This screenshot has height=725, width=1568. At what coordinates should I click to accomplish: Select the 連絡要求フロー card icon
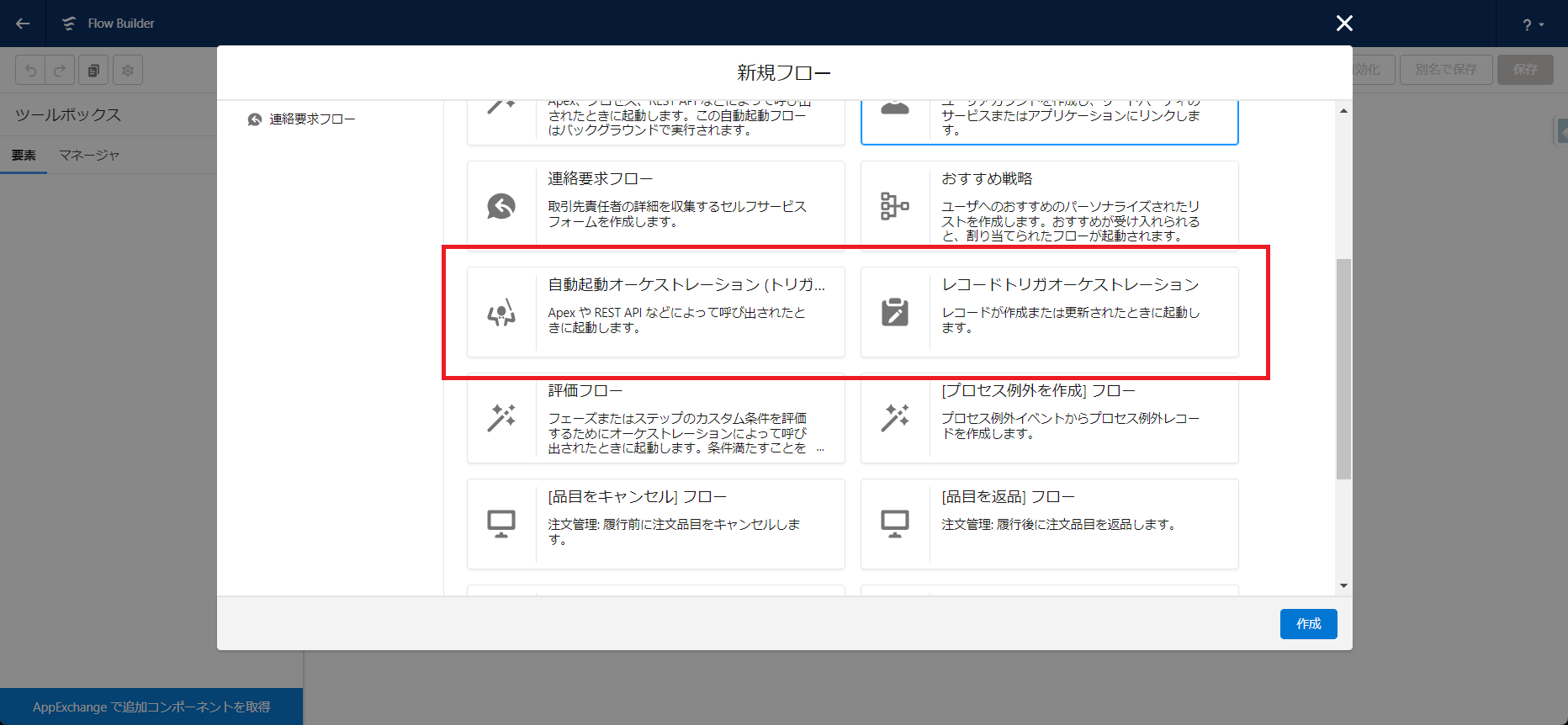[501, 206]
